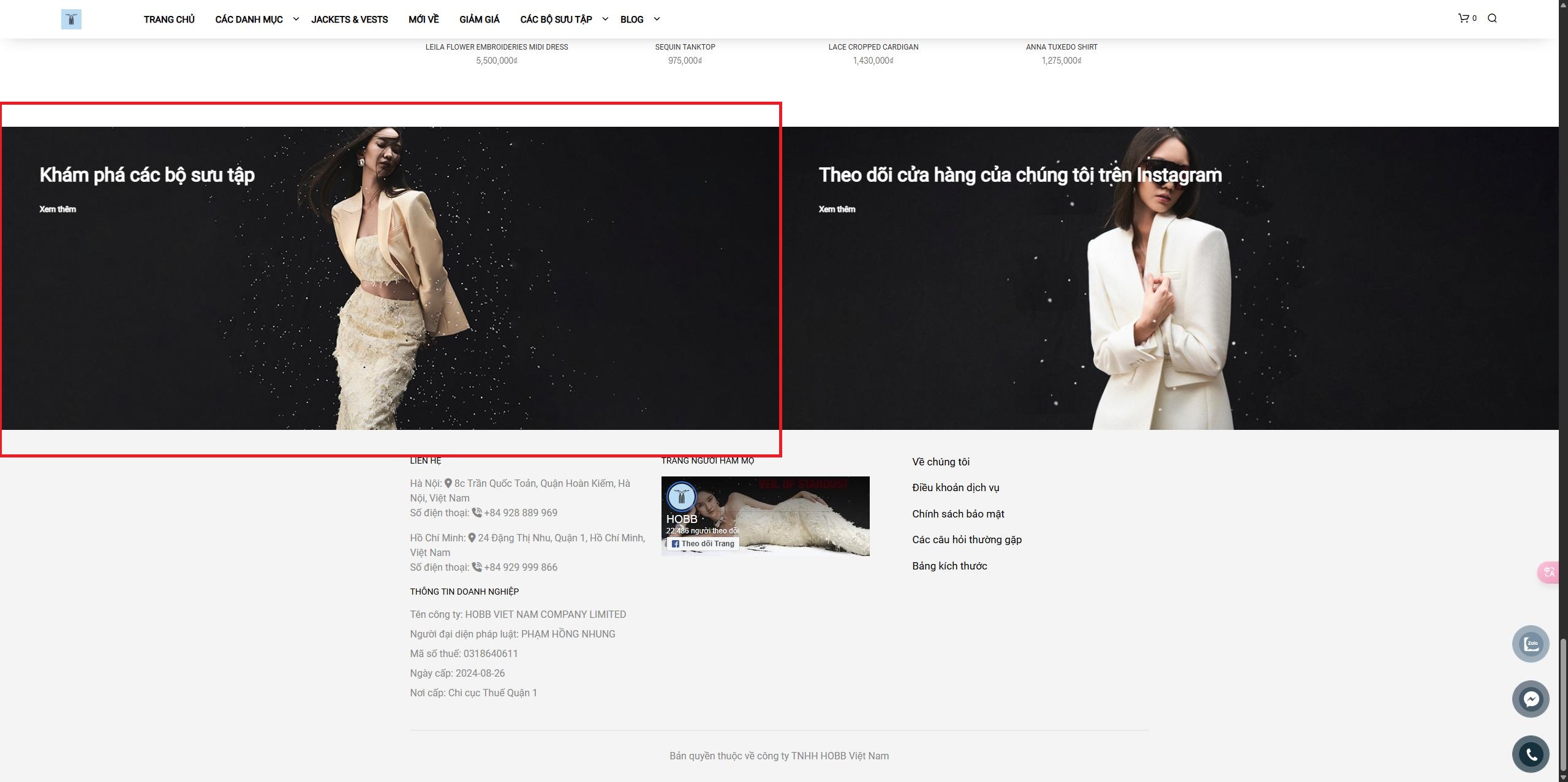Click Xem thêm under Instagram banner
This screenshot has height=782, width=1568.
837,209
